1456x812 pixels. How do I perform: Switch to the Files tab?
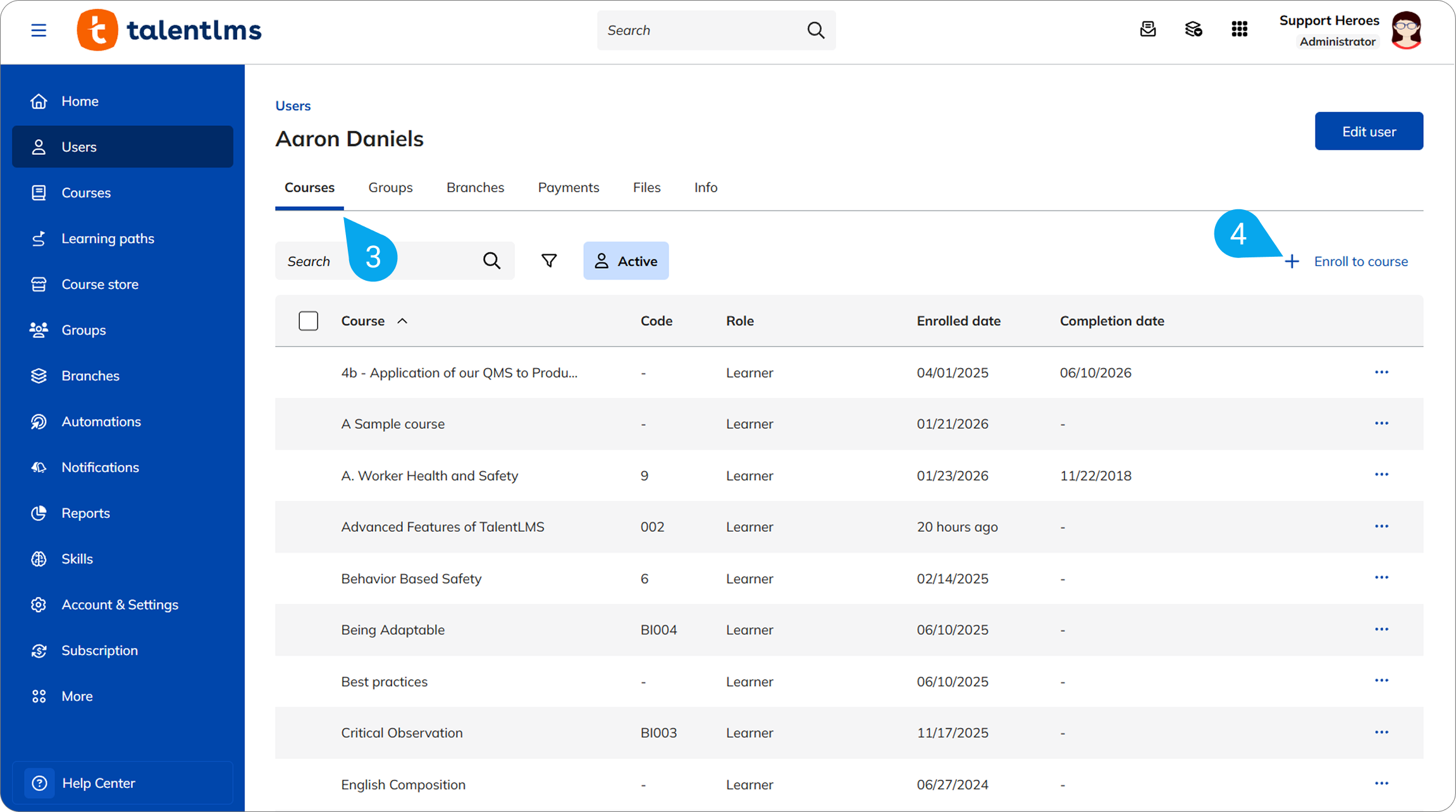pos(646,188)
